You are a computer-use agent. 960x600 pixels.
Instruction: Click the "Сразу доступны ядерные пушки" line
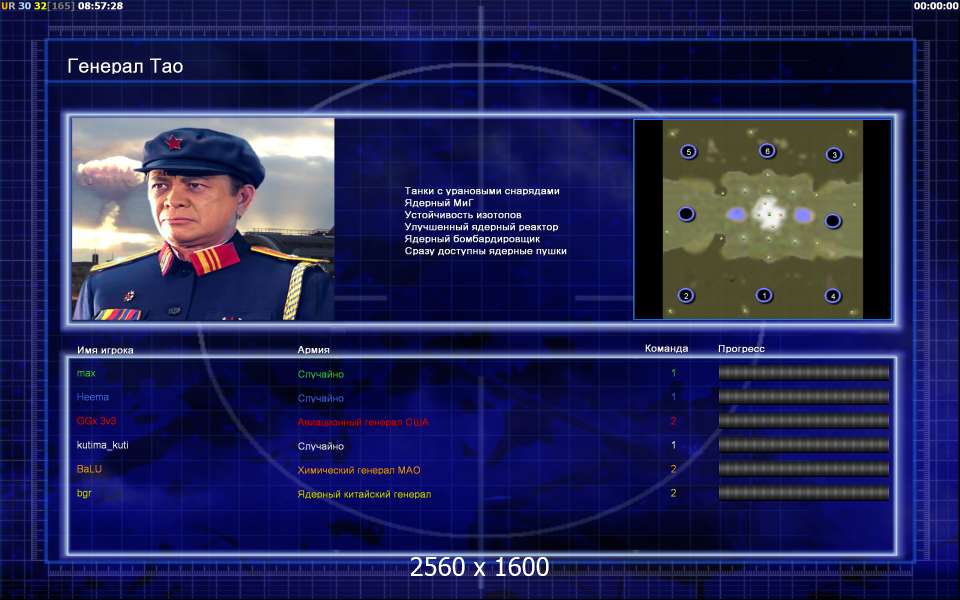coord(486,251)
